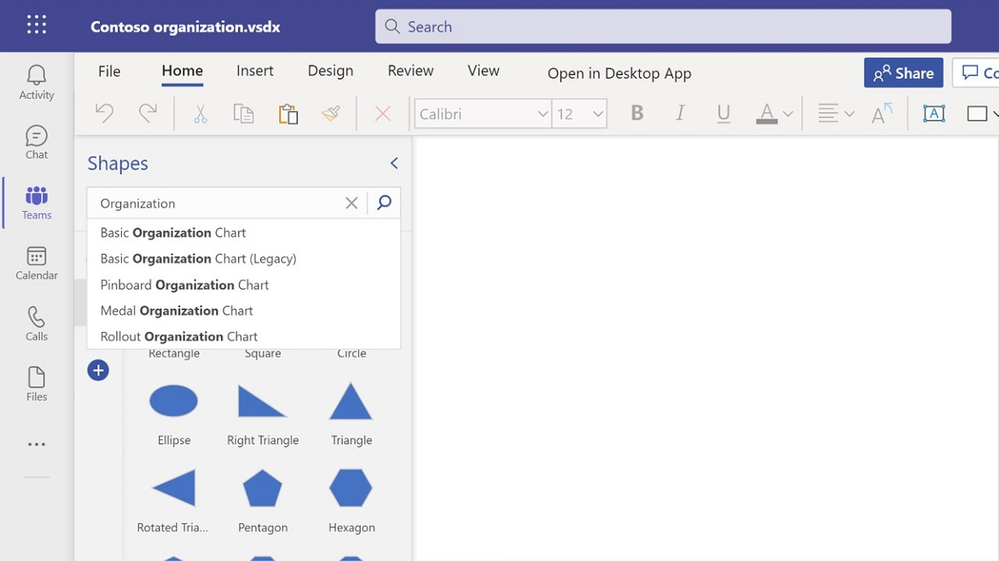Screen dimensions: 999x561
Task: Select Teams in the sidebar
Action: tap(36, 203)
